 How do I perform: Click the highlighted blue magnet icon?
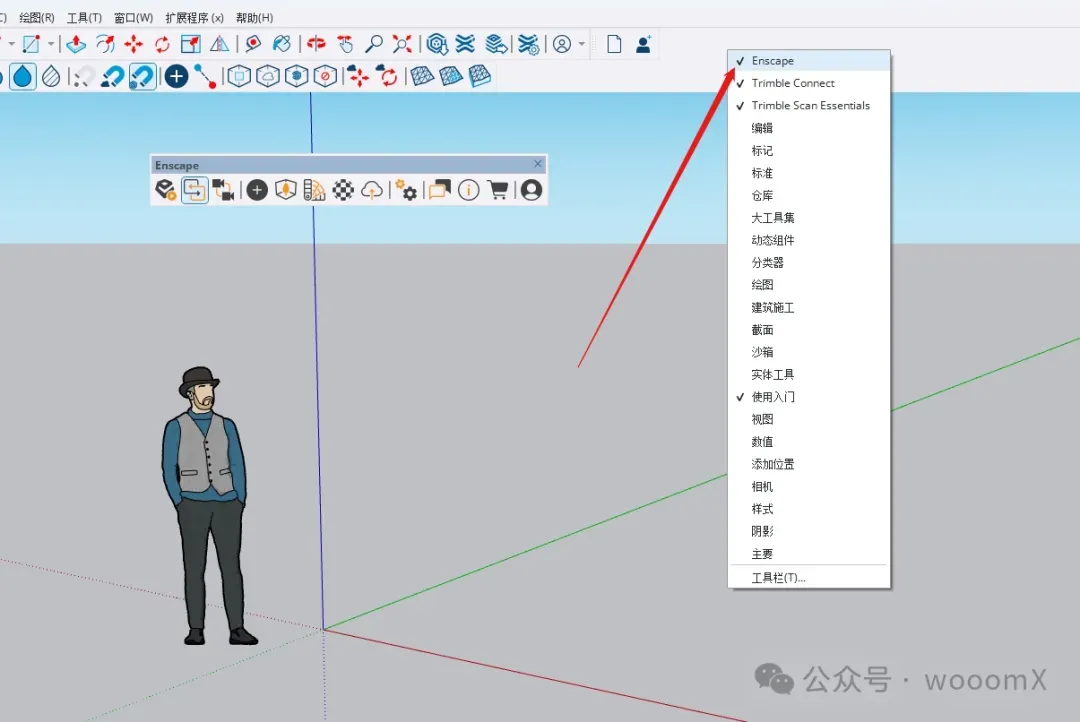coord(143,76)
